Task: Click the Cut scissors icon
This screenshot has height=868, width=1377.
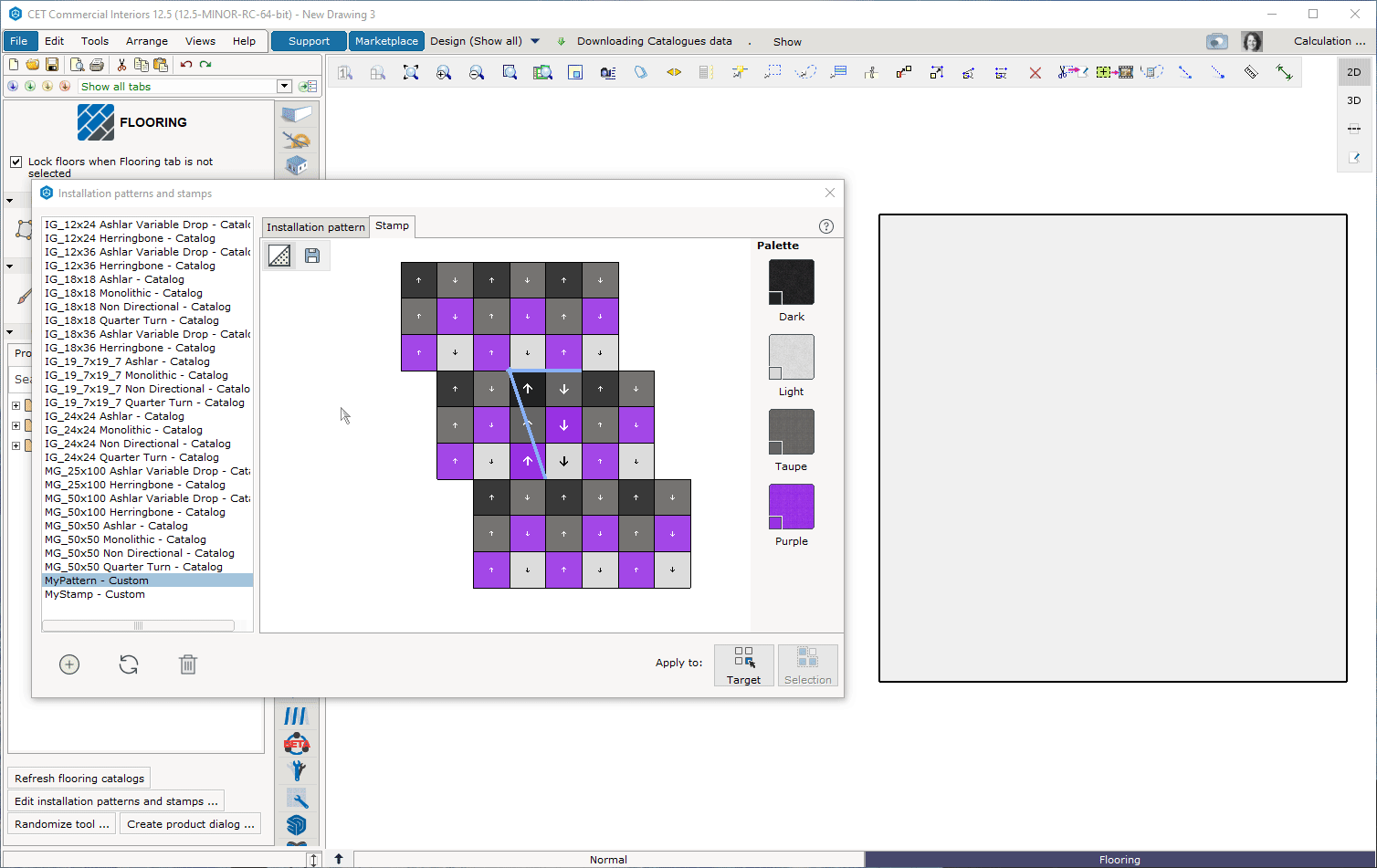Action: (121, 65)
